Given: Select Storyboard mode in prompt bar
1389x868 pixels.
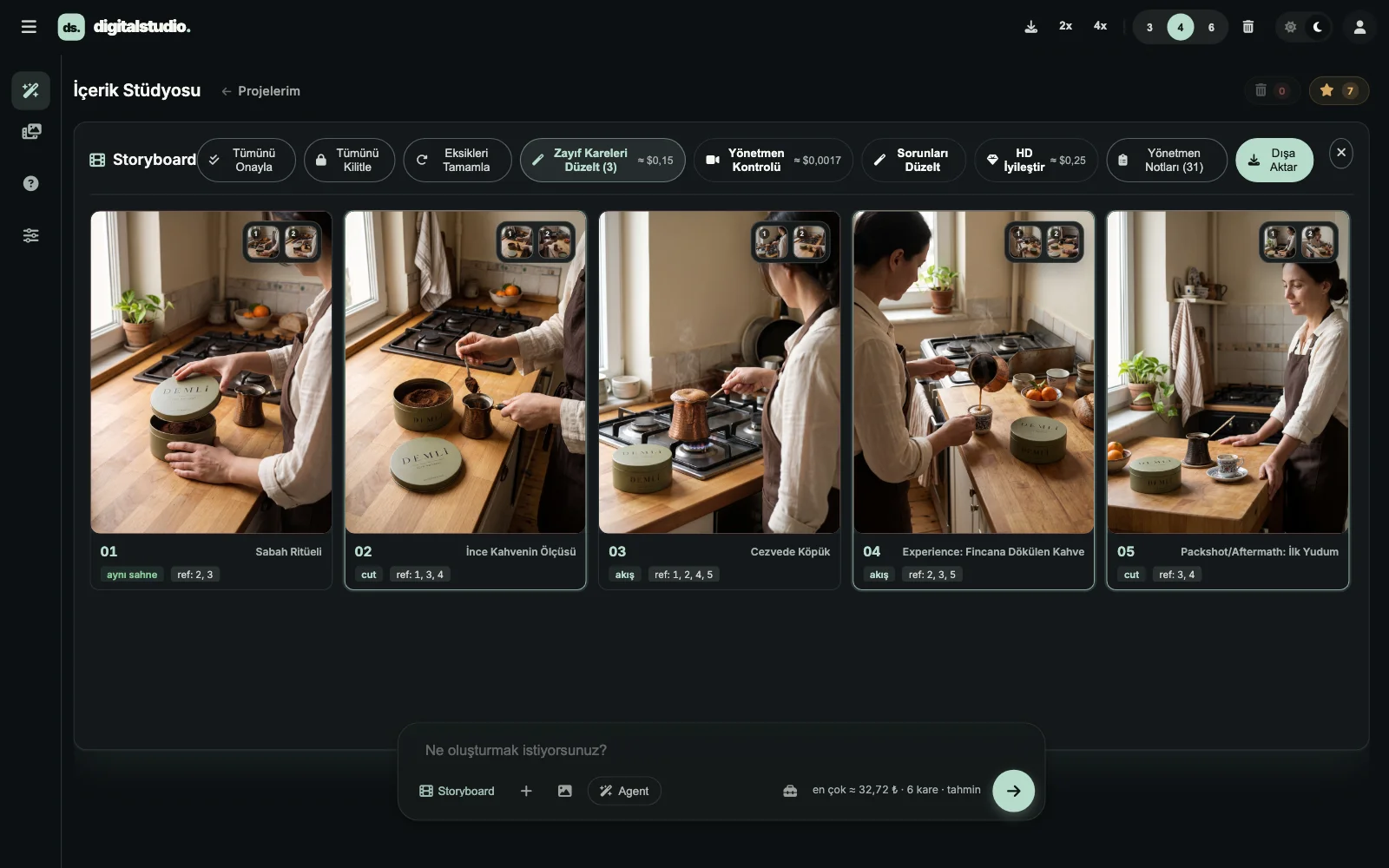Looking at the screenshot, I should [x=457, y=791].
